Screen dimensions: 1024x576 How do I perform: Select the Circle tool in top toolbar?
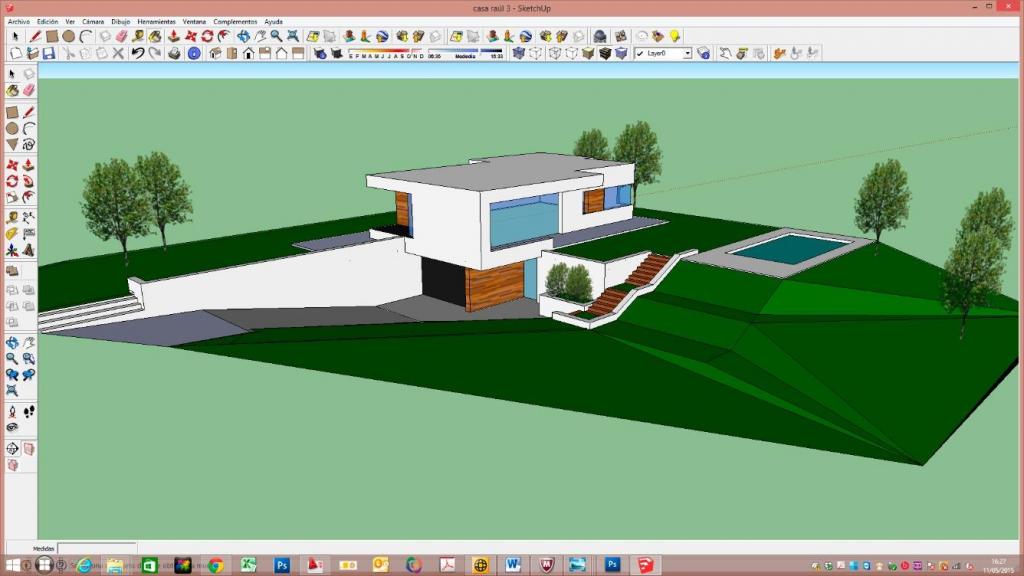[69, 36]
